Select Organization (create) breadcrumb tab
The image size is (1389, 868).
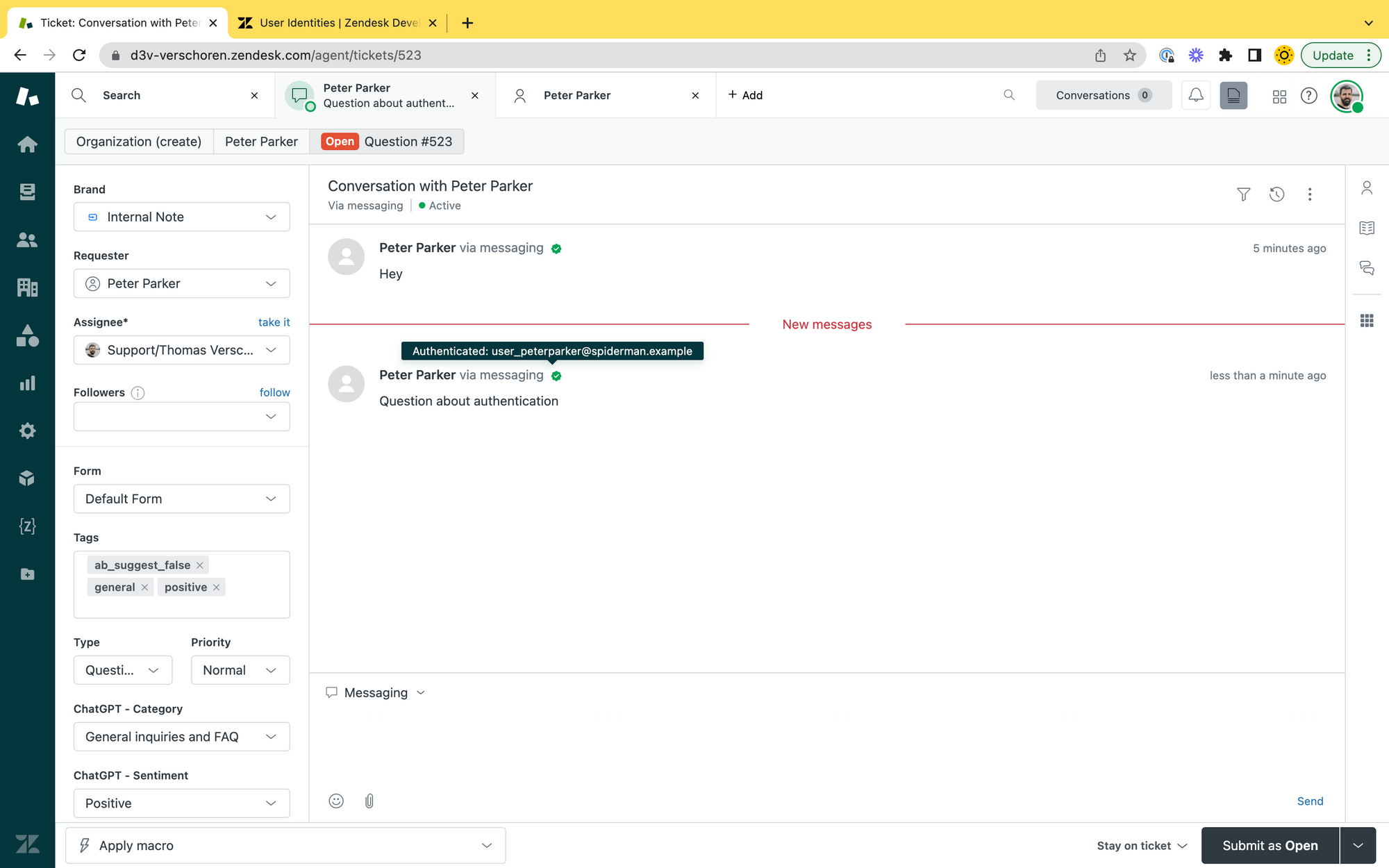pyautogui.click(x=139, y=142)
